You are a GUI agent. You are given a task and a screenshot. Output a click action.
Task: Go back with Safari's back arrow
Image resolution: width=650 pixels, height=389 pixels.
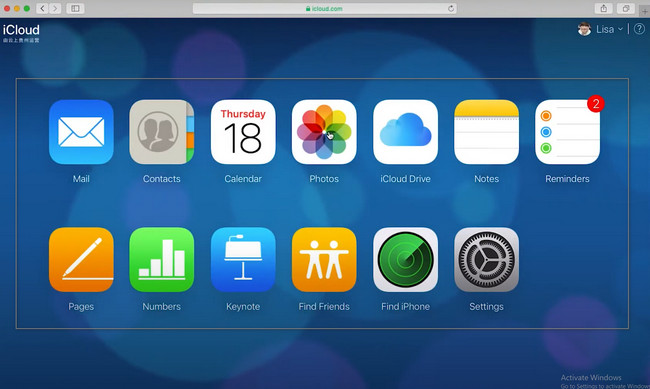(x=42, y=8)
